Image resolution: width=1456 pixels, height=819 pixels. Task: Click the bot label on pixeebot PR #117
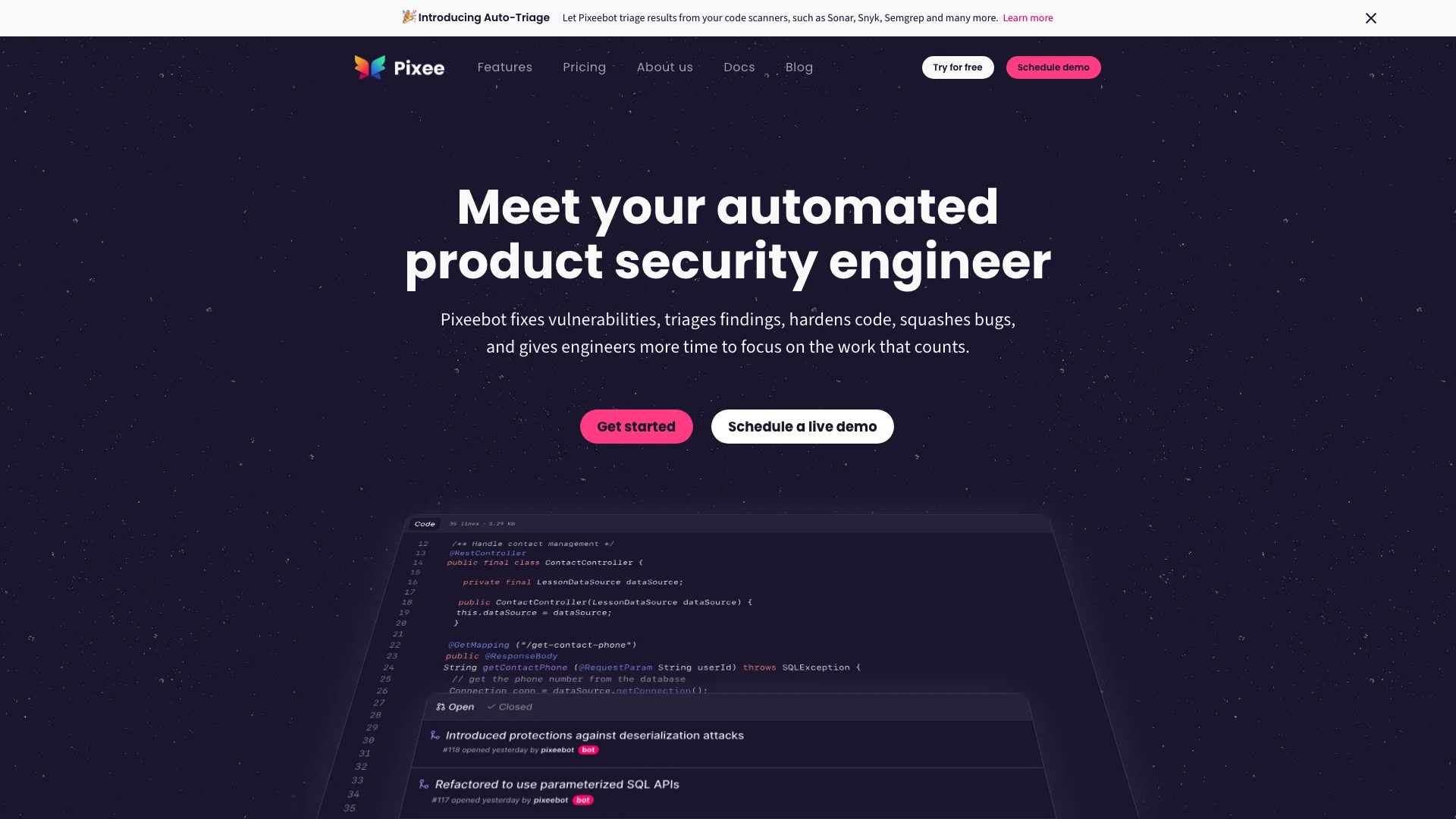583,800
